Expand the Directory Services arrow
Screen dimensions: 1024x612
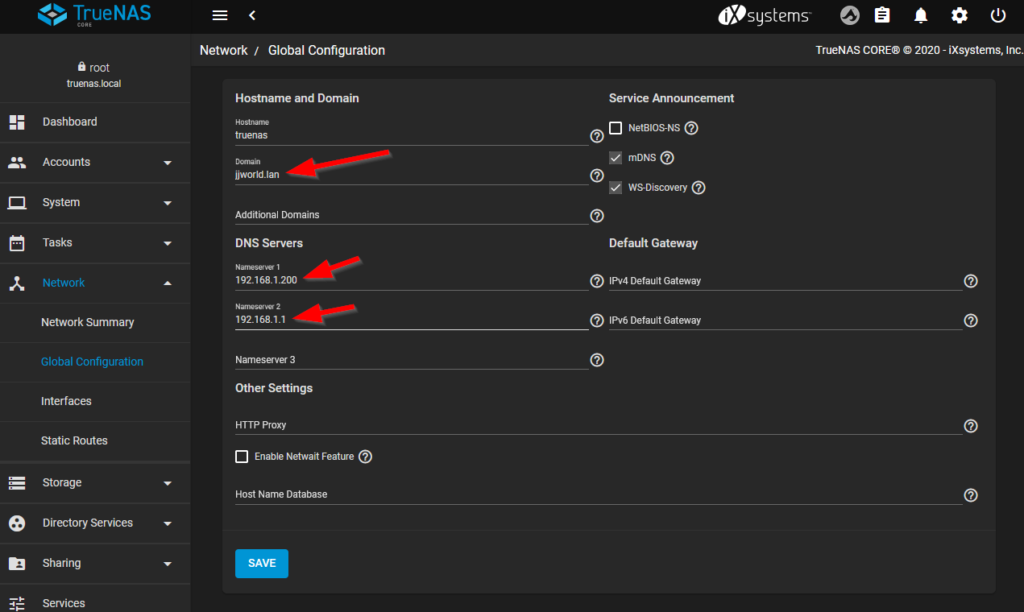click(168, 523)
